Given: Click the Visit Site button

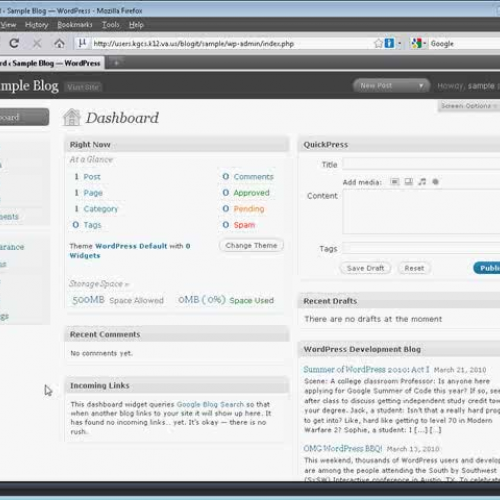Looking at the screenshot, I should coord(83,87).
